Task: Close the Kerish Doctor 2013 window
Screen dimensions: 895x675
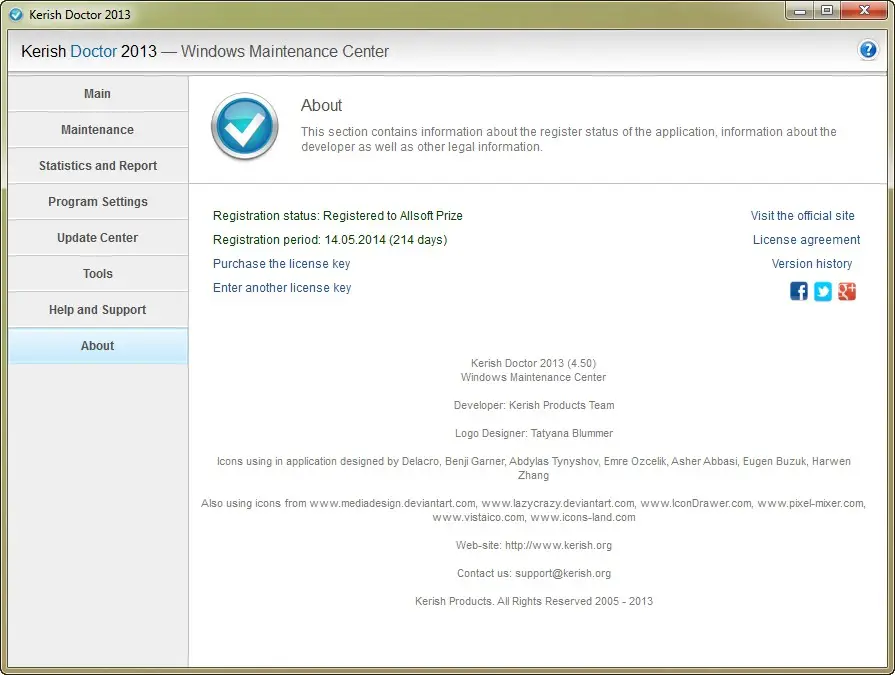Action: [864, 11]
